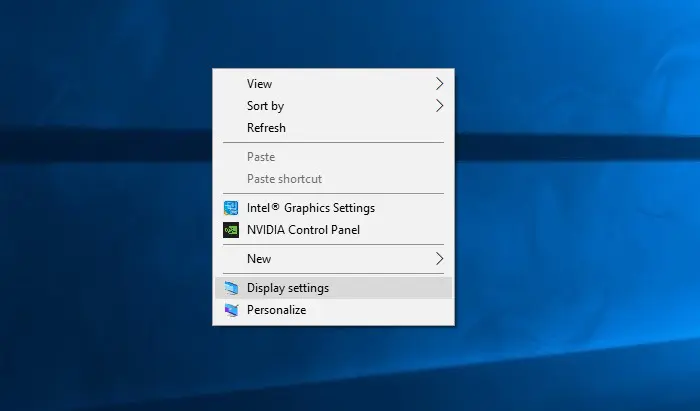Open the New submenu
700x411 pixels.
coord(333,259)
